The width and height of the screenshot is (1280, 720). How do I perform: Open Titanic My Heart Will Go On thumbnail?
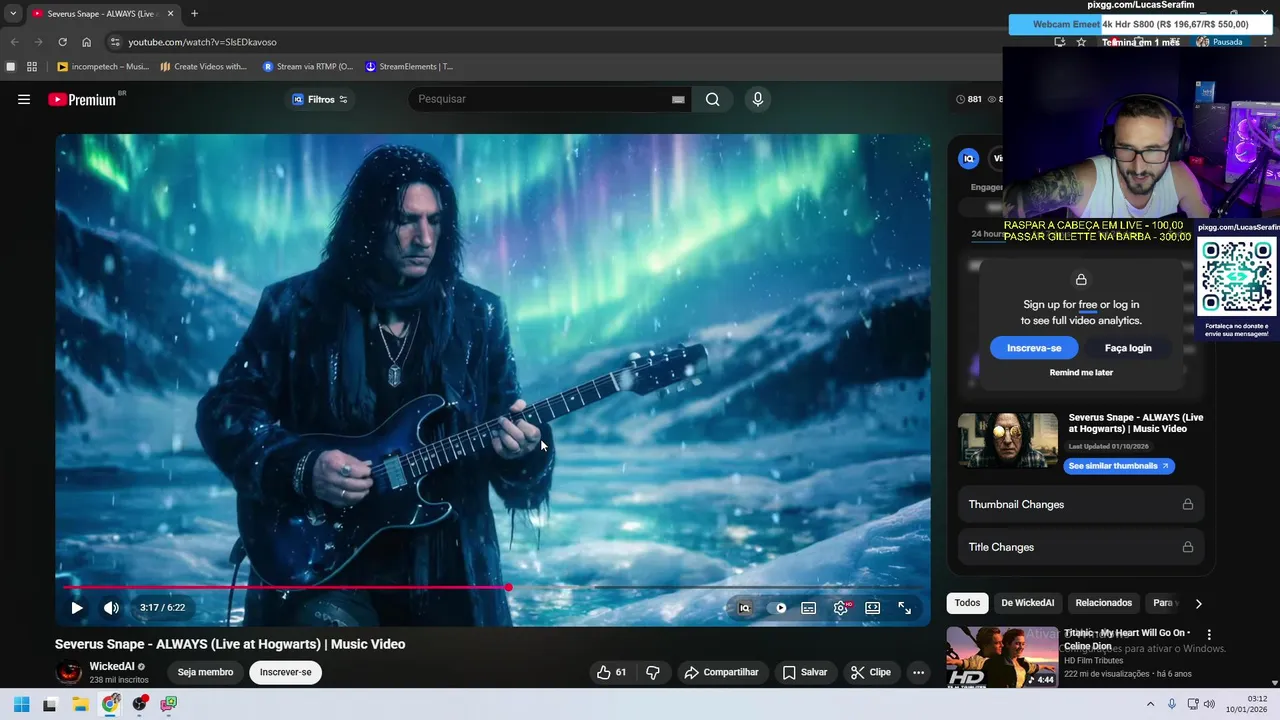click(1002, 657)
